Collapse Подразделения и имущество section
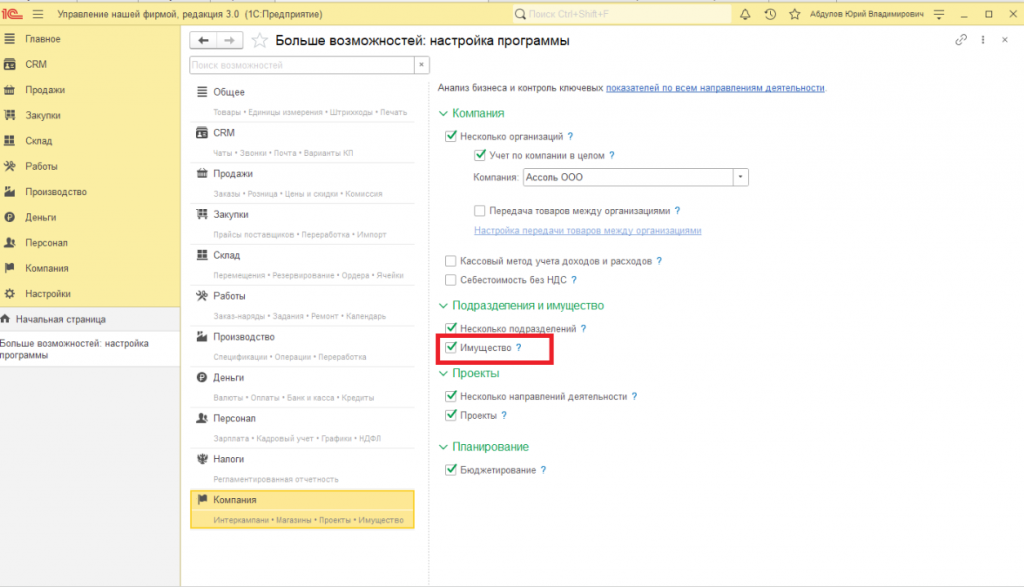The image size is (1024, 587). coord(443,306)
